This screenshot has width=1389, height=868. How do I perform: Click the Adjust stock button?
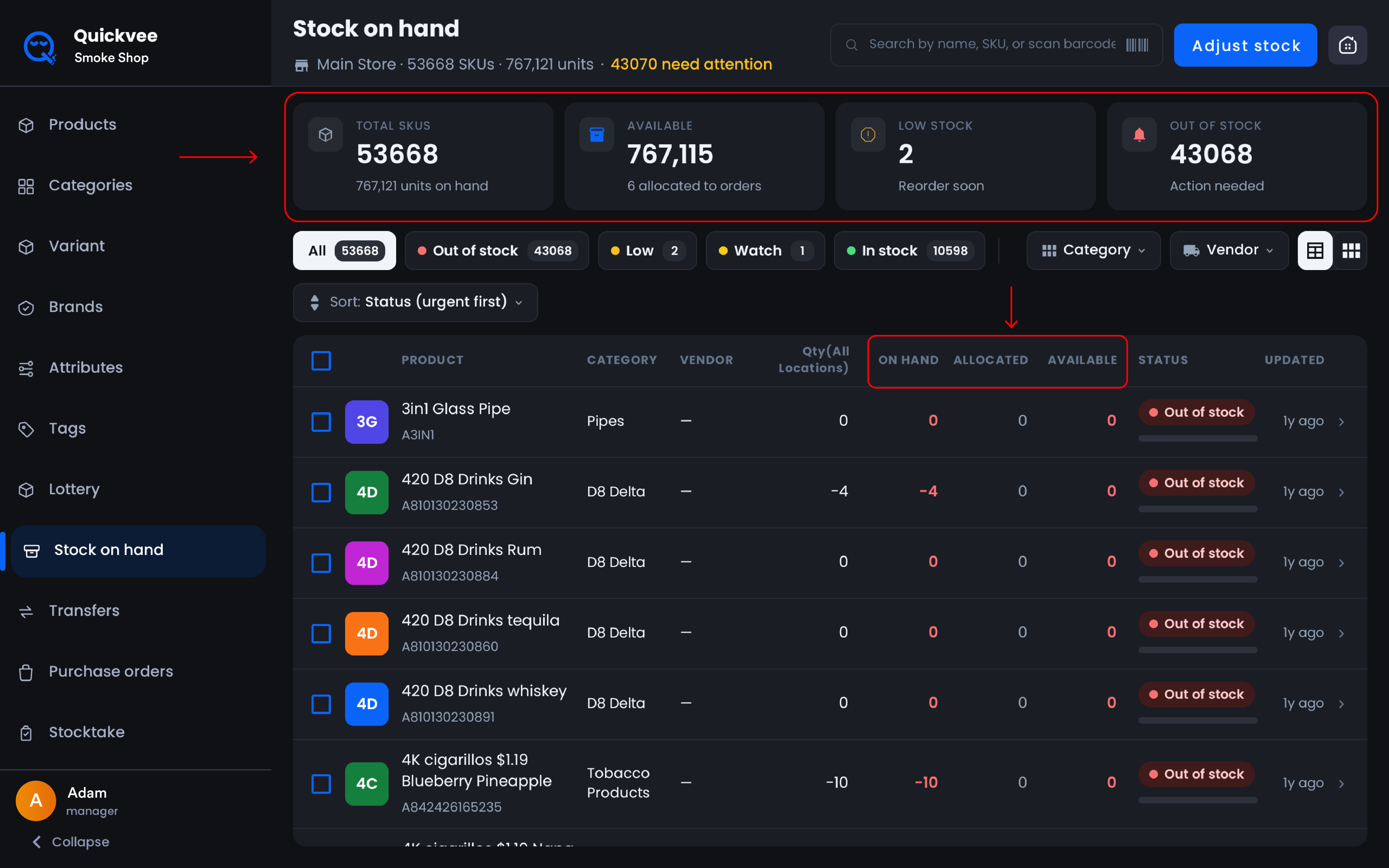coord(1245,45)
